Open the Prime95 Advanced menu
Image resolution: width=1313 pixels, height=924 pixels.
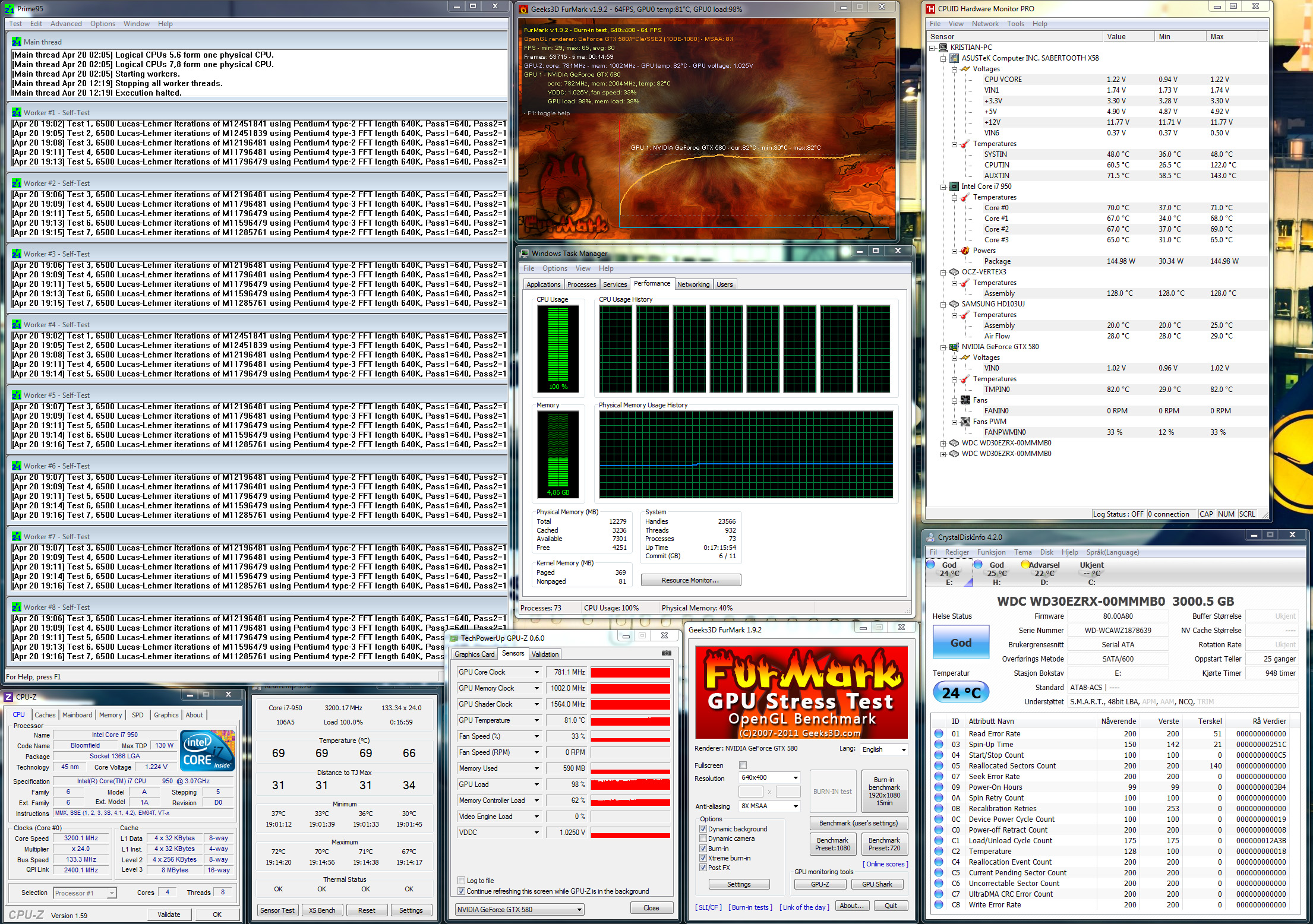(x=66, y=24)
